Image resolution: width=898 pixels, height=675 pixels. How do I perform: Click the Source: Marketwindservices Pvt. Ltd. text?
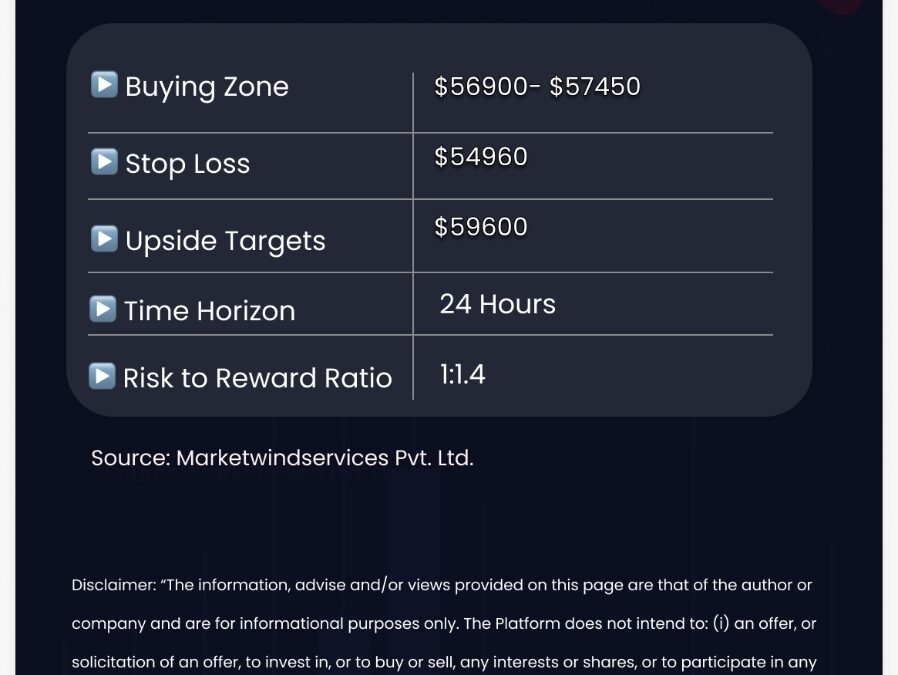[282, 458]
